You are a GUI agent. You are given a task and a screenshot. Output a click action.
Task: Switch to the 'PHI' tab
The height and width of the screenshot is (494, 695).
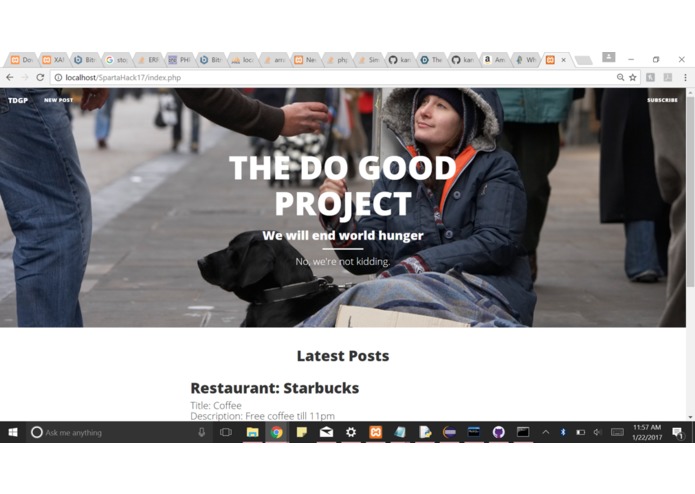tap(180, 60)
